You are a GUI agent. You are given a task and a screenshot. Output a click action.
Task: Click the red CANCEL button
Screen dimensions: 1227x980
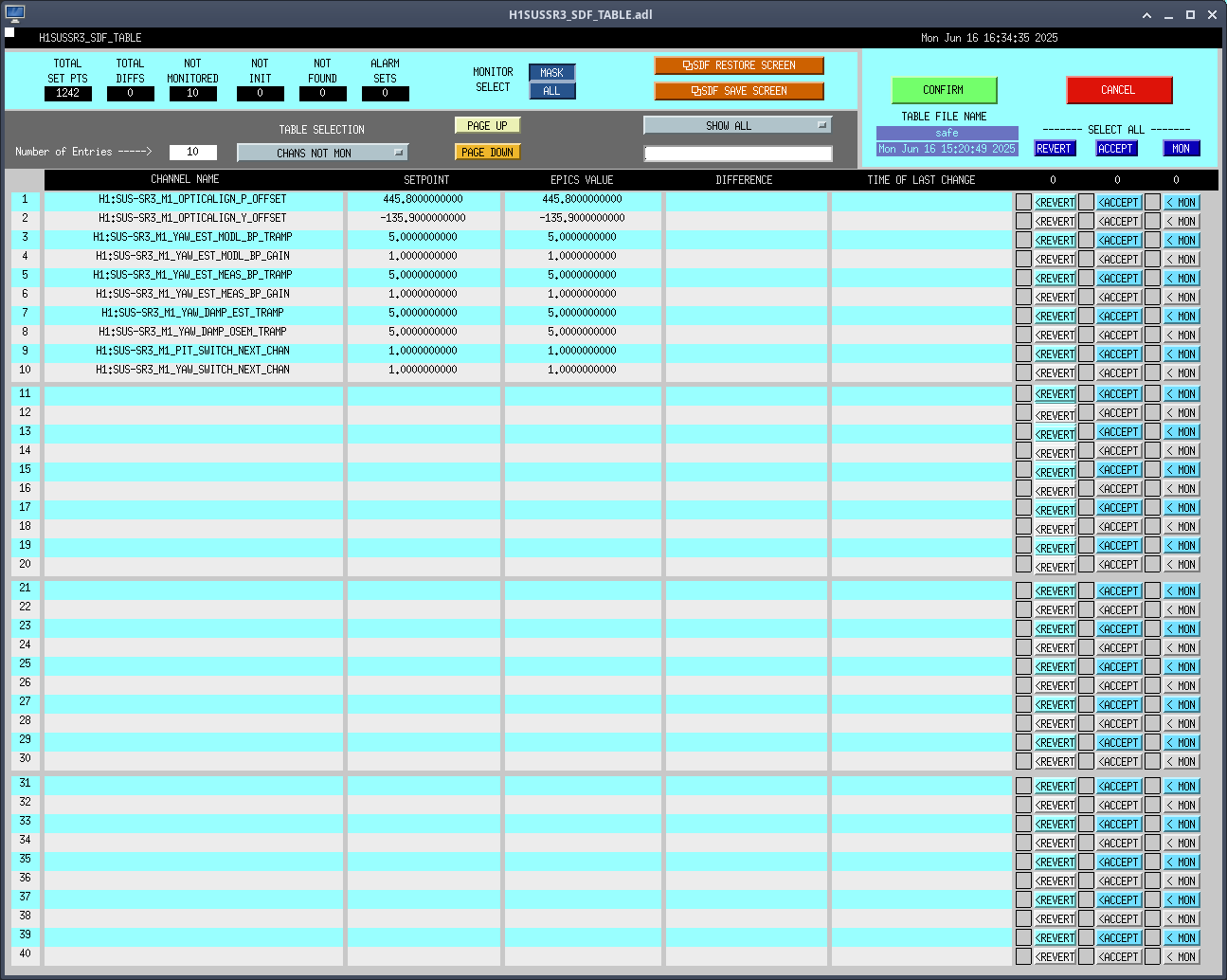click(x=1119, y=90)
